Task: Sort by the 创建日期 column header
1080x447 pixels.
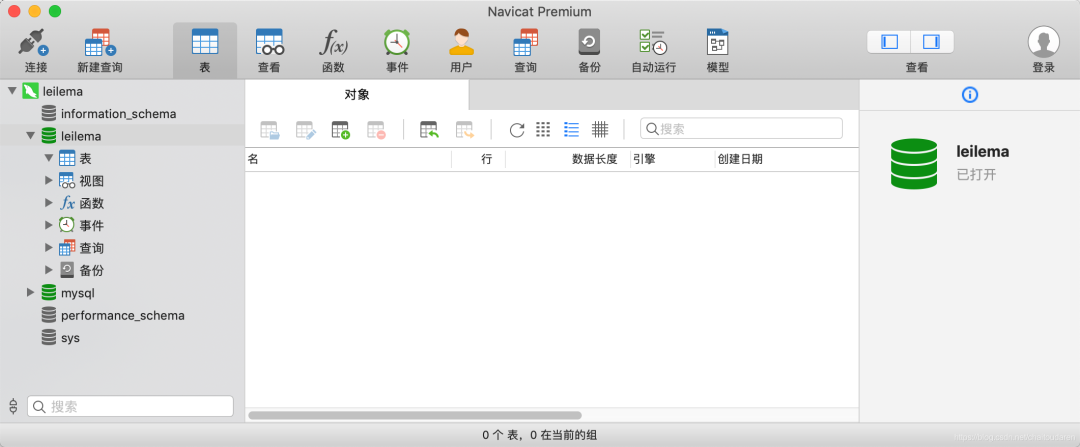Action: pos(787,159)
